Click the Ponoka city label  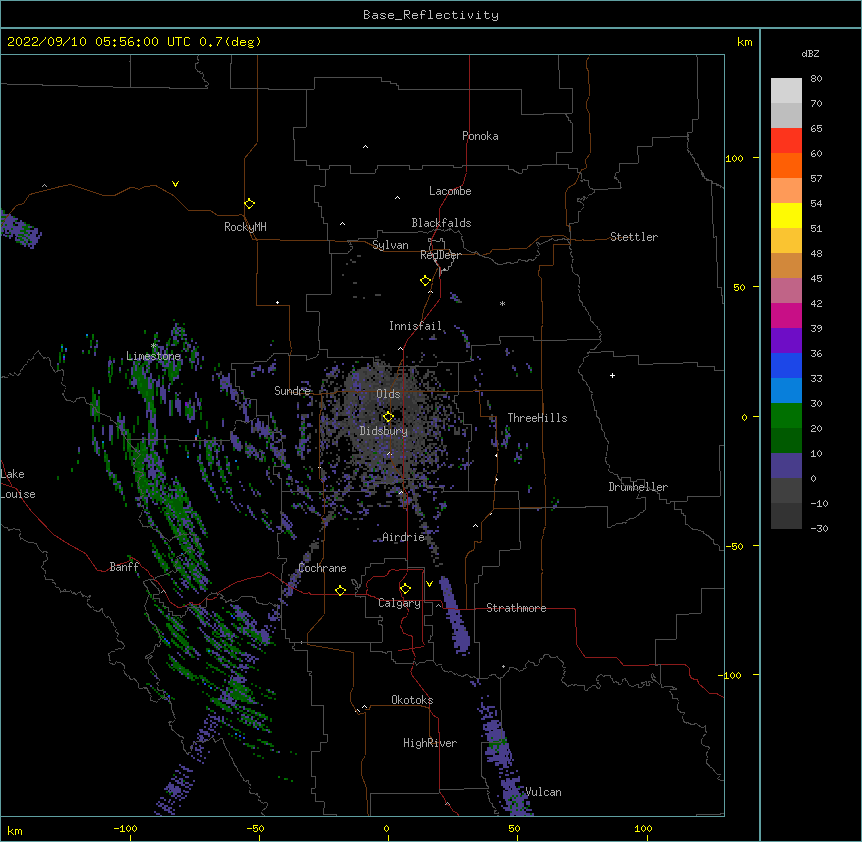(480, 136)
